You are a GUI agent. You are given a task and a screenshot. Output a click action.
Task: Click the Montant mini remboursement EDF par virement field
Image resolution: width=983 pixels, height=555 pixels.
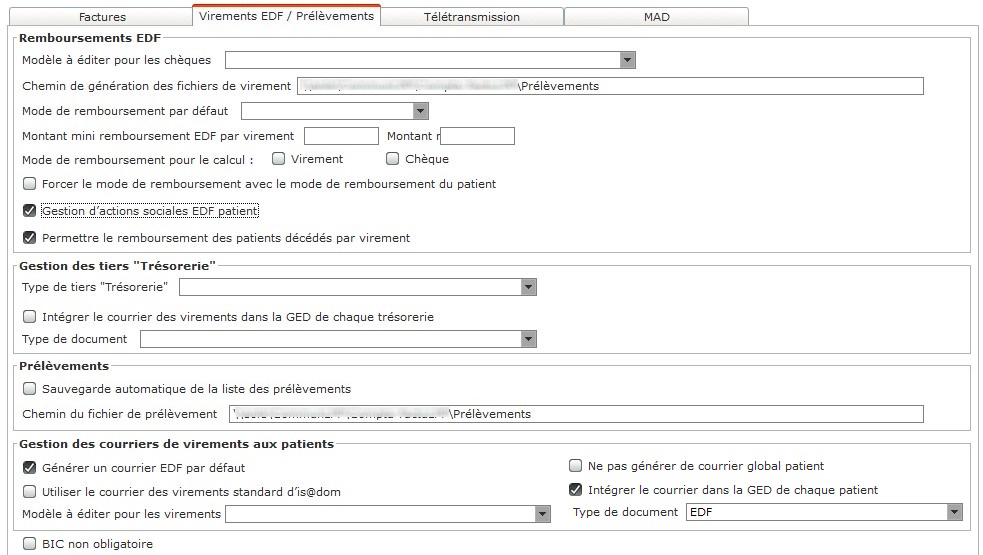click(x=342, y=136)
